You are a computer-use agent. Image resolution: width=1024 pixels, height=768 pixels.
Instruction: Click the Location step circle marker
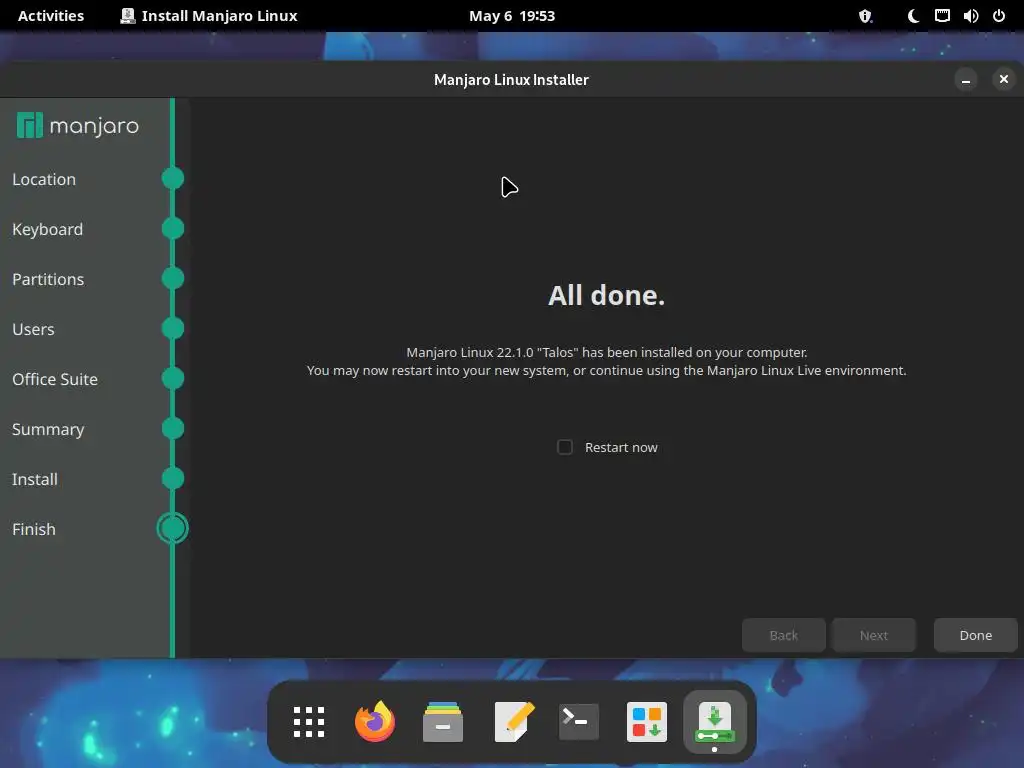[x=173, y=178]
